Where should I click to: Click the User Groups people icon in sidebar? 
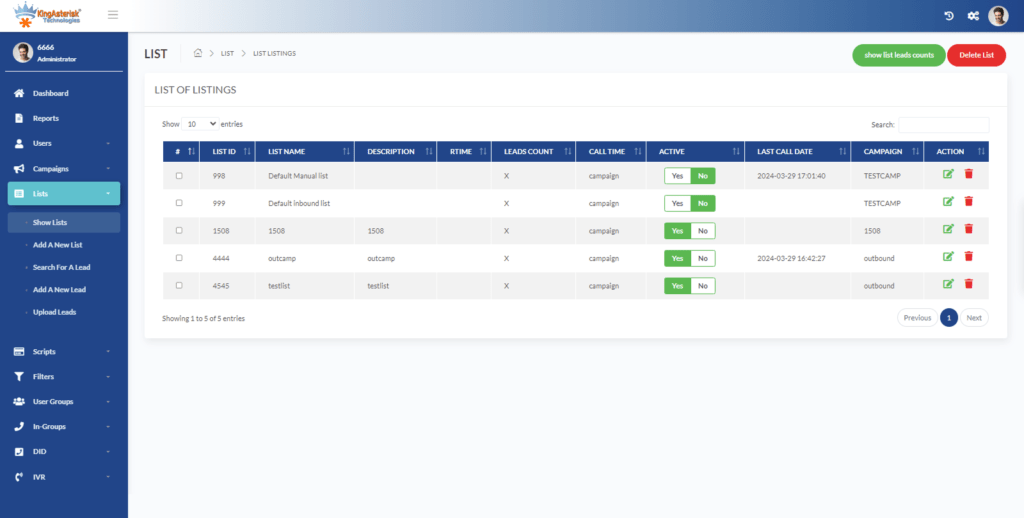[x=19, y=402]
